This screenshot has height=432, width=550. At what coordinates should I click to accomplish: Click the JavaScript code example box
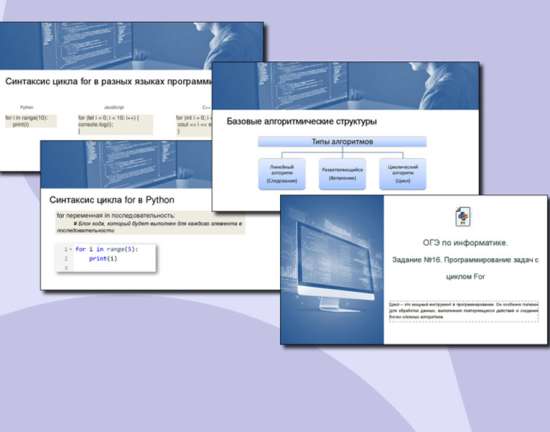115,124
